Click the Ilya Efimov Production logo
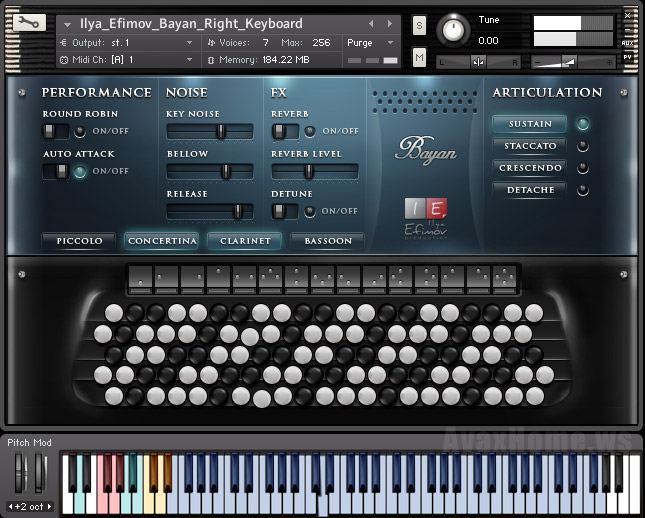This screenshot has height=518, width=645. click(425, 218)
